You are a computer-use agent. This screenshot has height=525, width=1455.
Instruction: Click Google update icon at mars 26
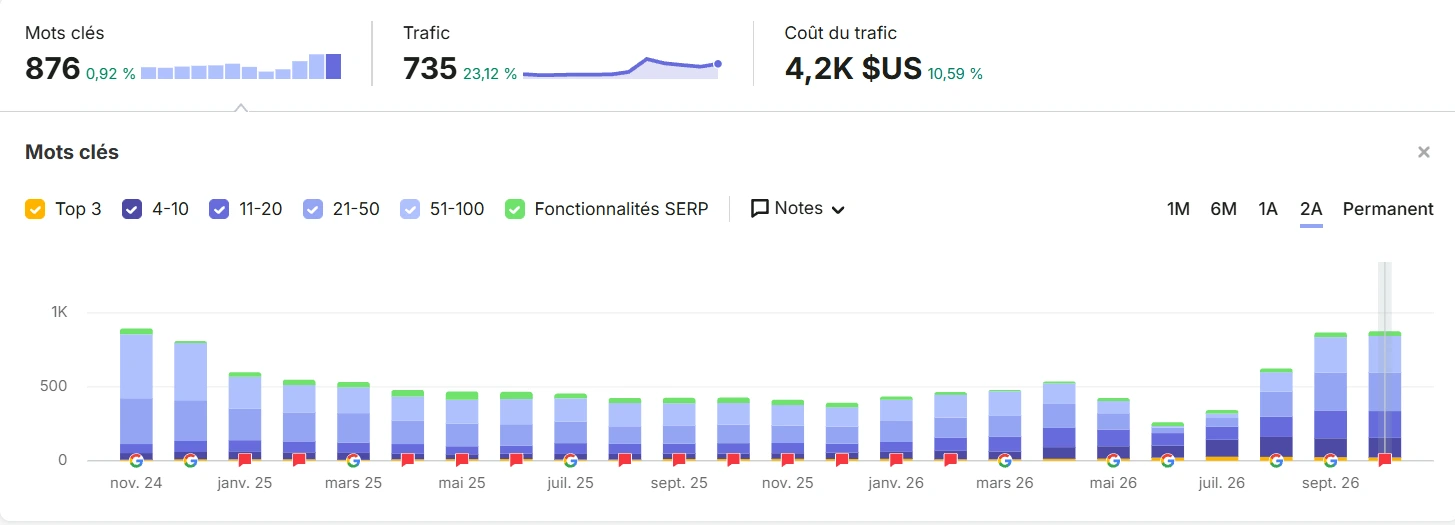(1004, 460)
